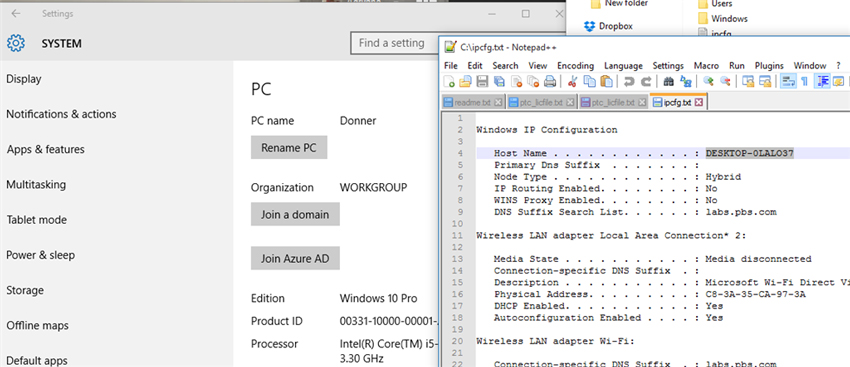850x367 pixels.
Task: Click the Close document toolbar icon
Action: click(x=517, y=81)
